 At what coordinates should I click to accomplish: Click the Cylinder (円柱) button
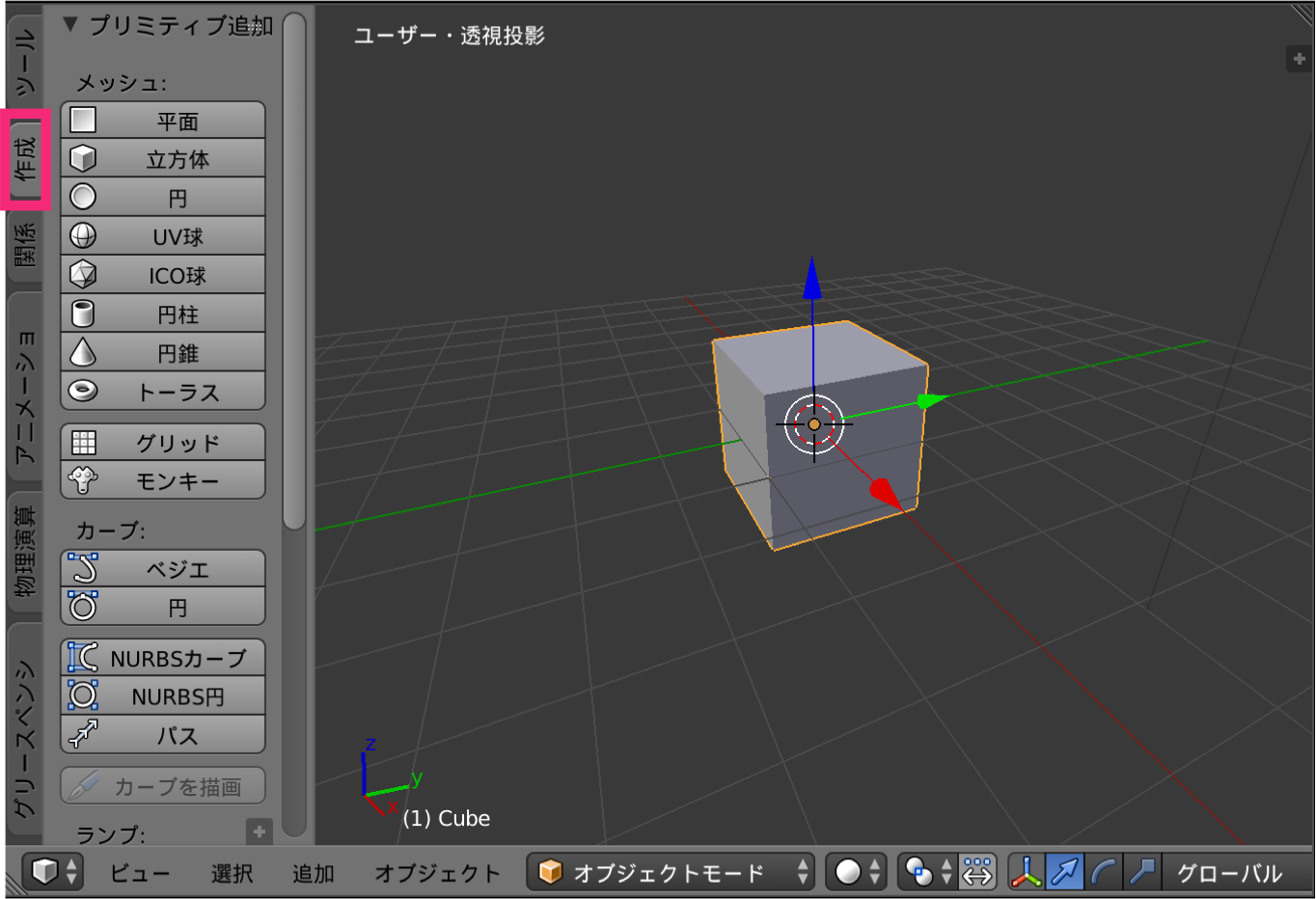pos(163,314)
